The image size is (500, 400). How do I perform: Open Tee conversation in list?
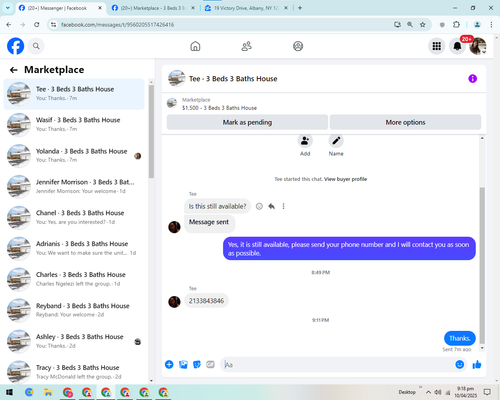pos(74,94)
